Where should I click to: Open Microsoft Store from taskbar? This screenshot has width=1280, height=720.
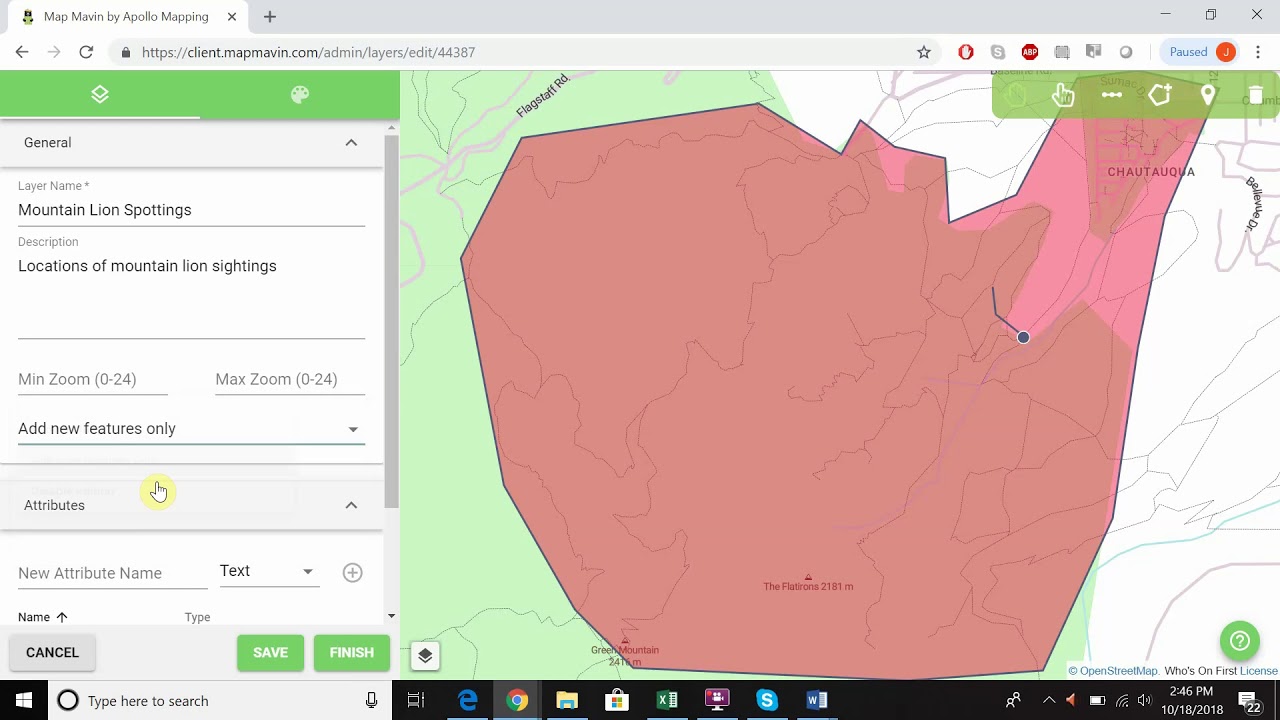click(x=617, y=700)
